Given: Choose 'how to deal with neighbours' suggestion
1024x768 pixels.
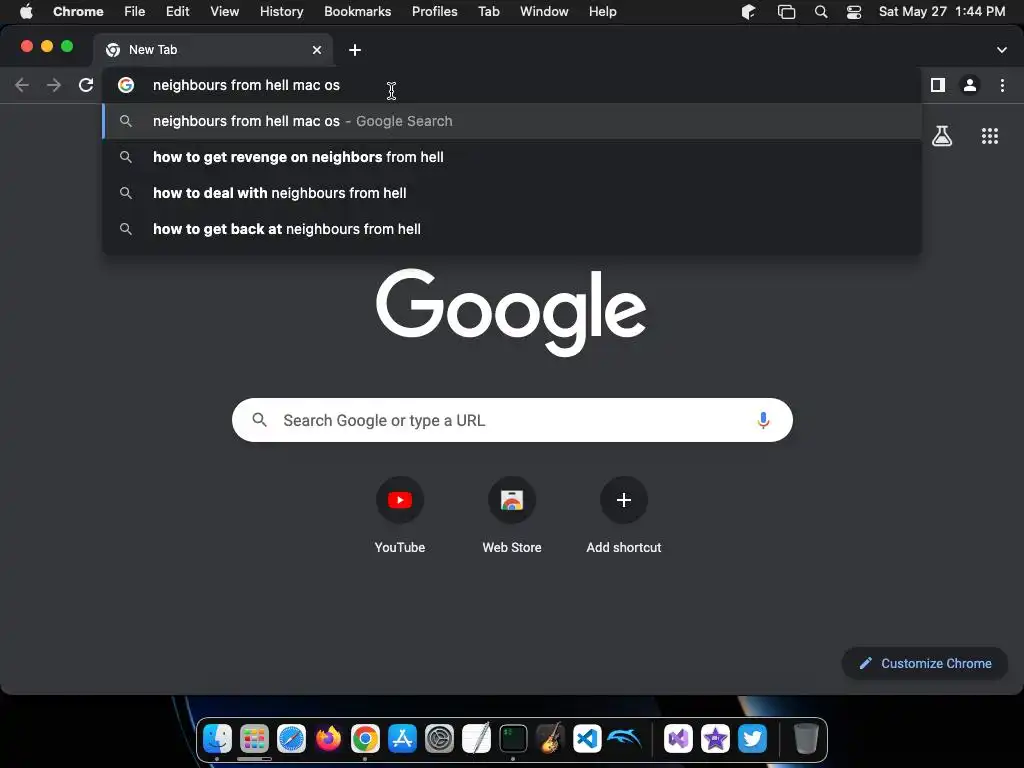Looking at the screenshot, I should tap(512, 193).
